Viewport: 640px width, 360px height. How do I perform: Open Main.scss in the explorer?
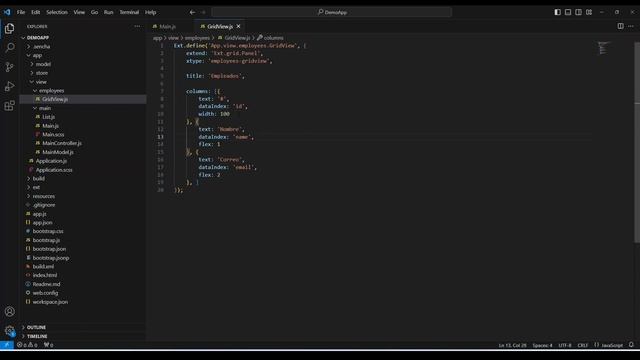coord(53,135)
